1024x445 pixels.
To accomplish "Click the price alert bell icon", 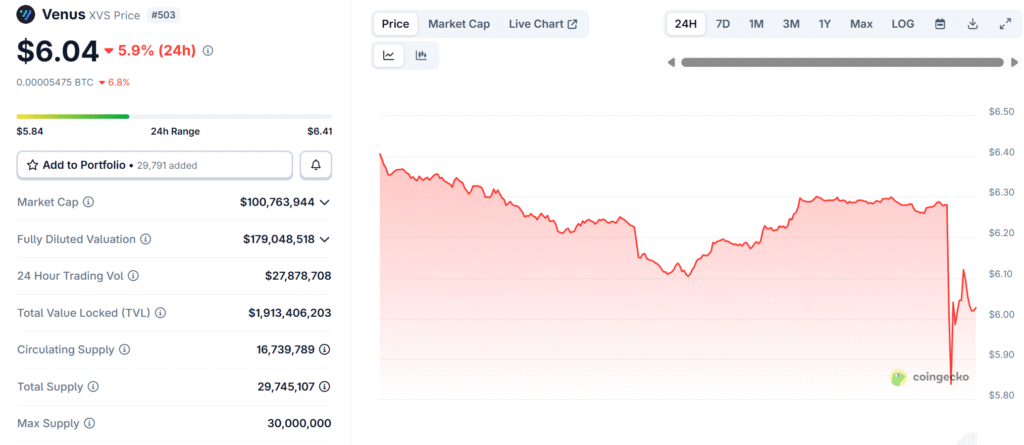I will point(316,165).
